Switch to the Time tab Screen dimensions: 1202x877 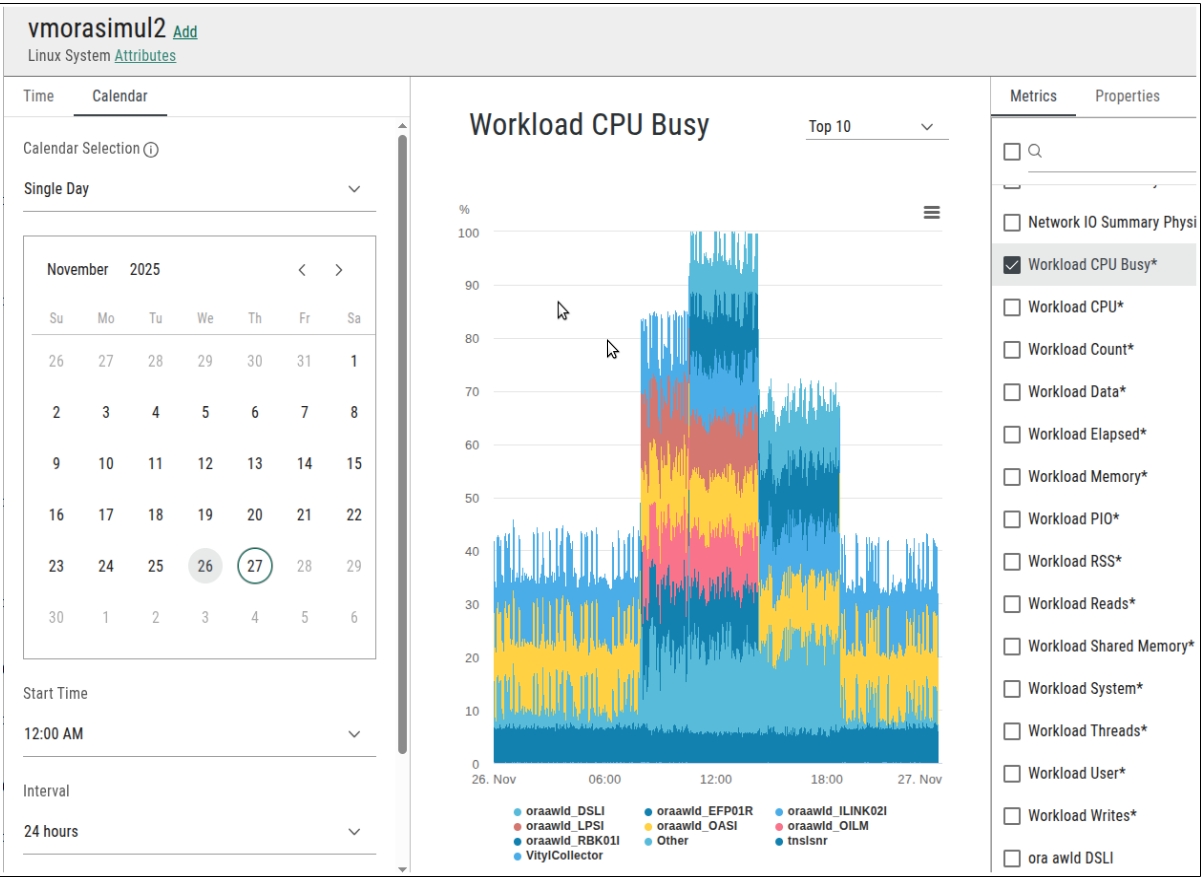39,96
